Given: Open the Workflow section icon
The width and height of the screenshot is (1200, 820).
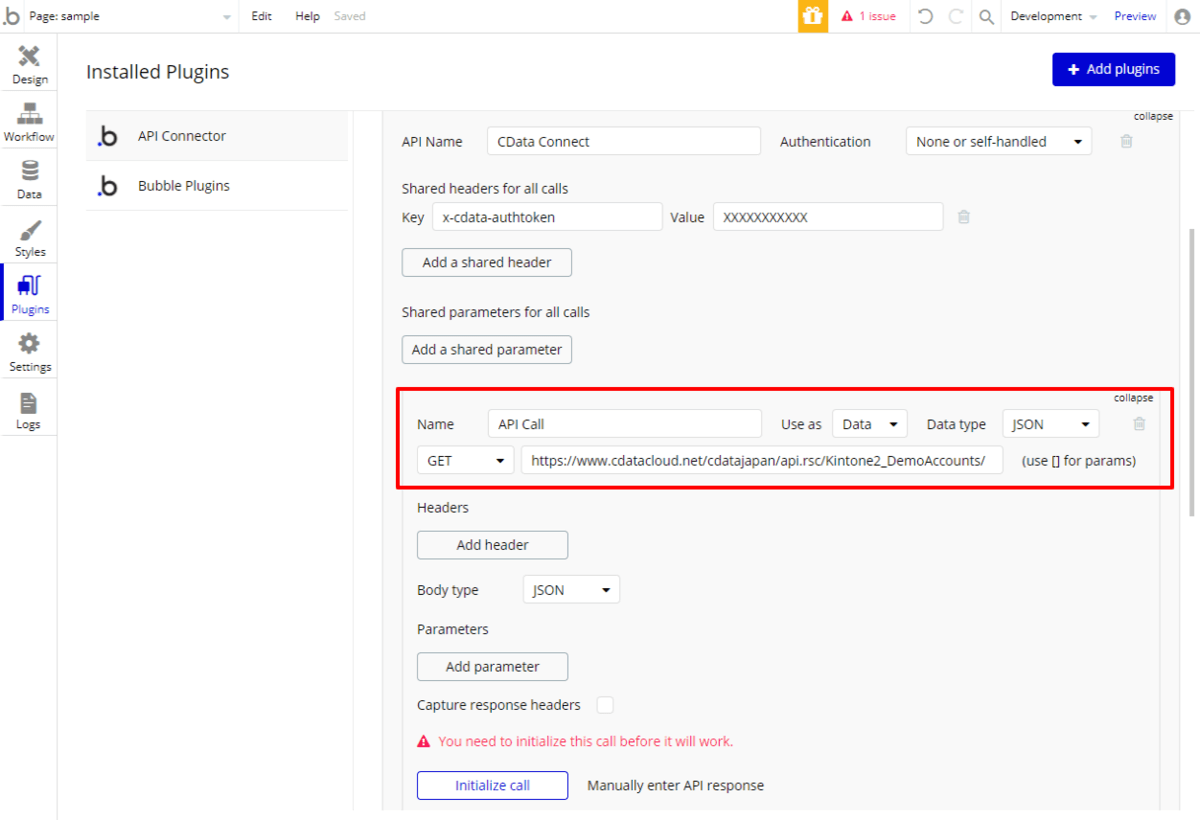Looking at the screenshot, I should 29,114.
